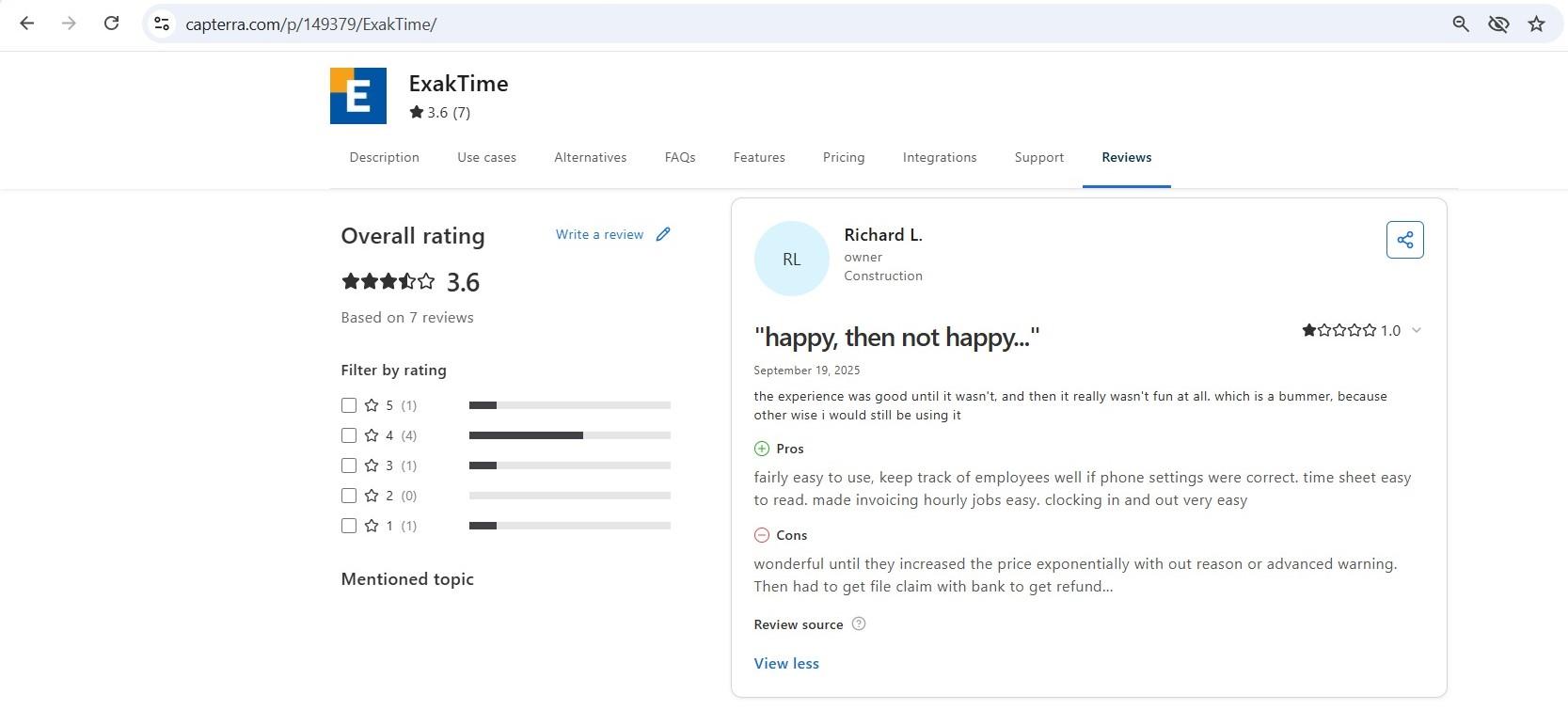Image resolution: width=1568 pixels, height=710 pixels.
Task: Click the reviewer name Richard L.
Action: point(883,235)
